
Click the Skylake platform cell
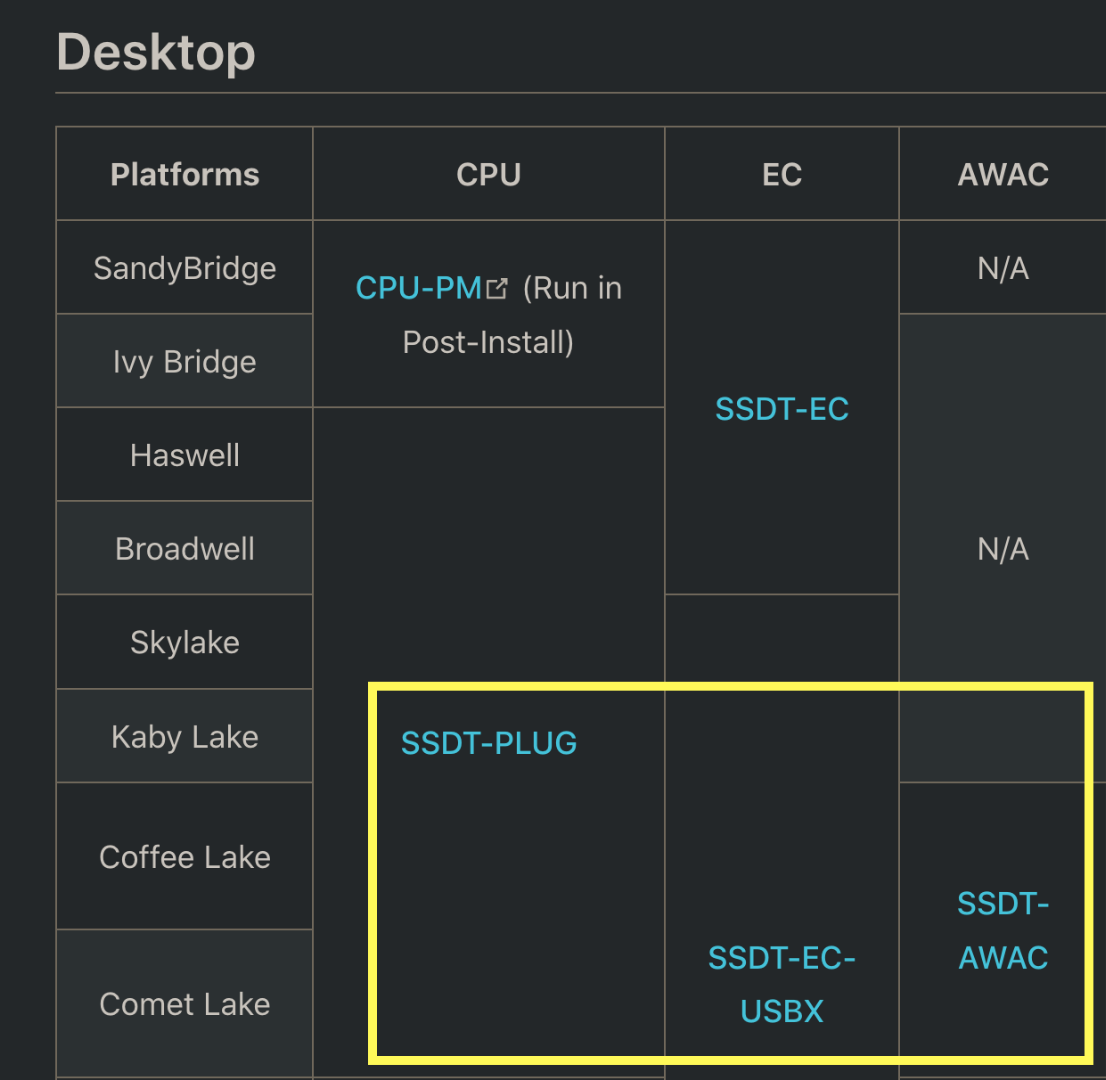[185, 642]
